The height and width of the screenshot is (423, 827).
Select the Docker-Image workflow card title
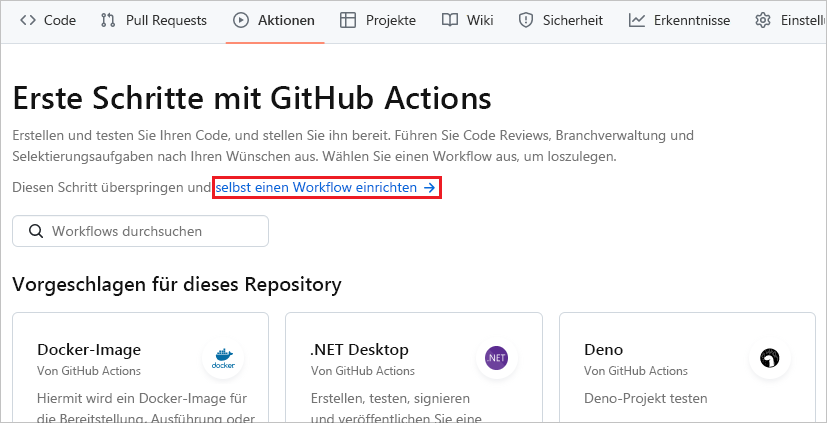89,349
